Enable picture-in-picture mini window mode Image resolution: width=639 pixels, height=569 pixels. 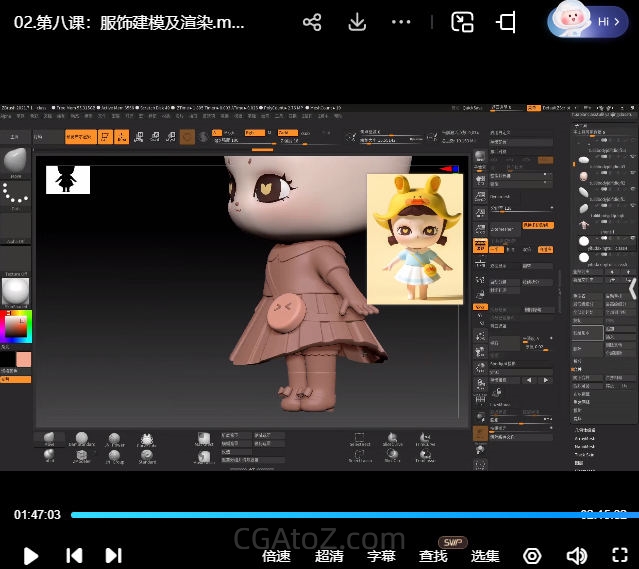click(462, 22)
